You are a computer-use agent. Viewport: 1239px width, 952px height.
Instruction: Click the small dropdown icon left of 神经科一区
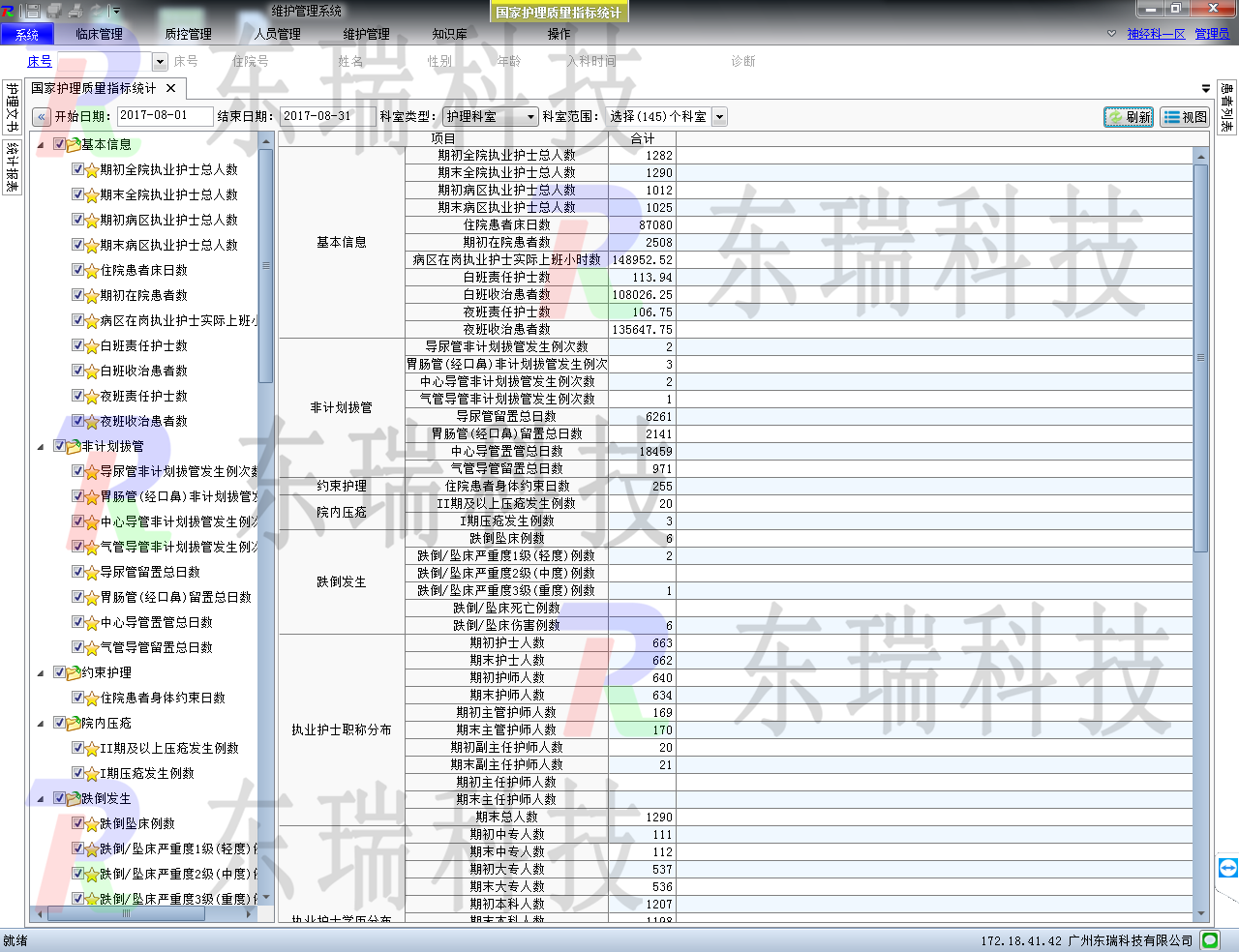point(1111,34)
